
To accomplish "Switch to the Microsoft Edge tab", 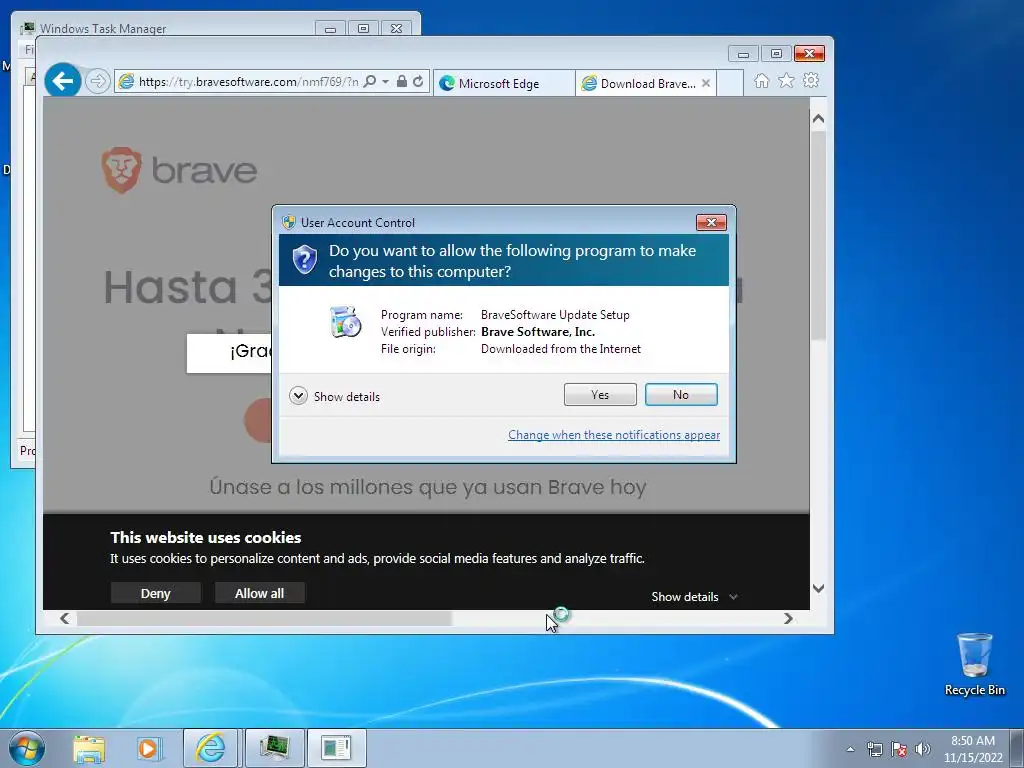I will (504, 83).
